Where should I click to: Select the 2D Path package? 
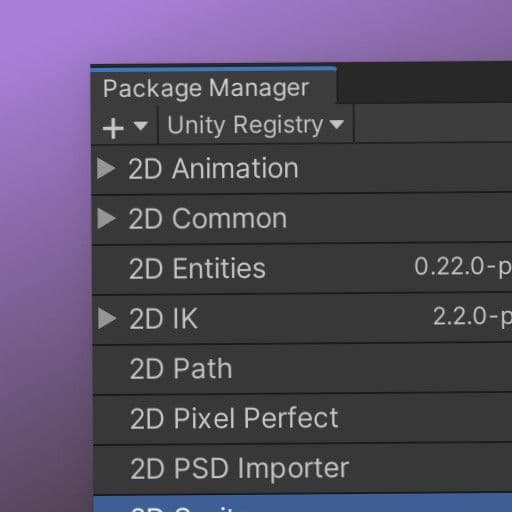click(x=302, y=369)
